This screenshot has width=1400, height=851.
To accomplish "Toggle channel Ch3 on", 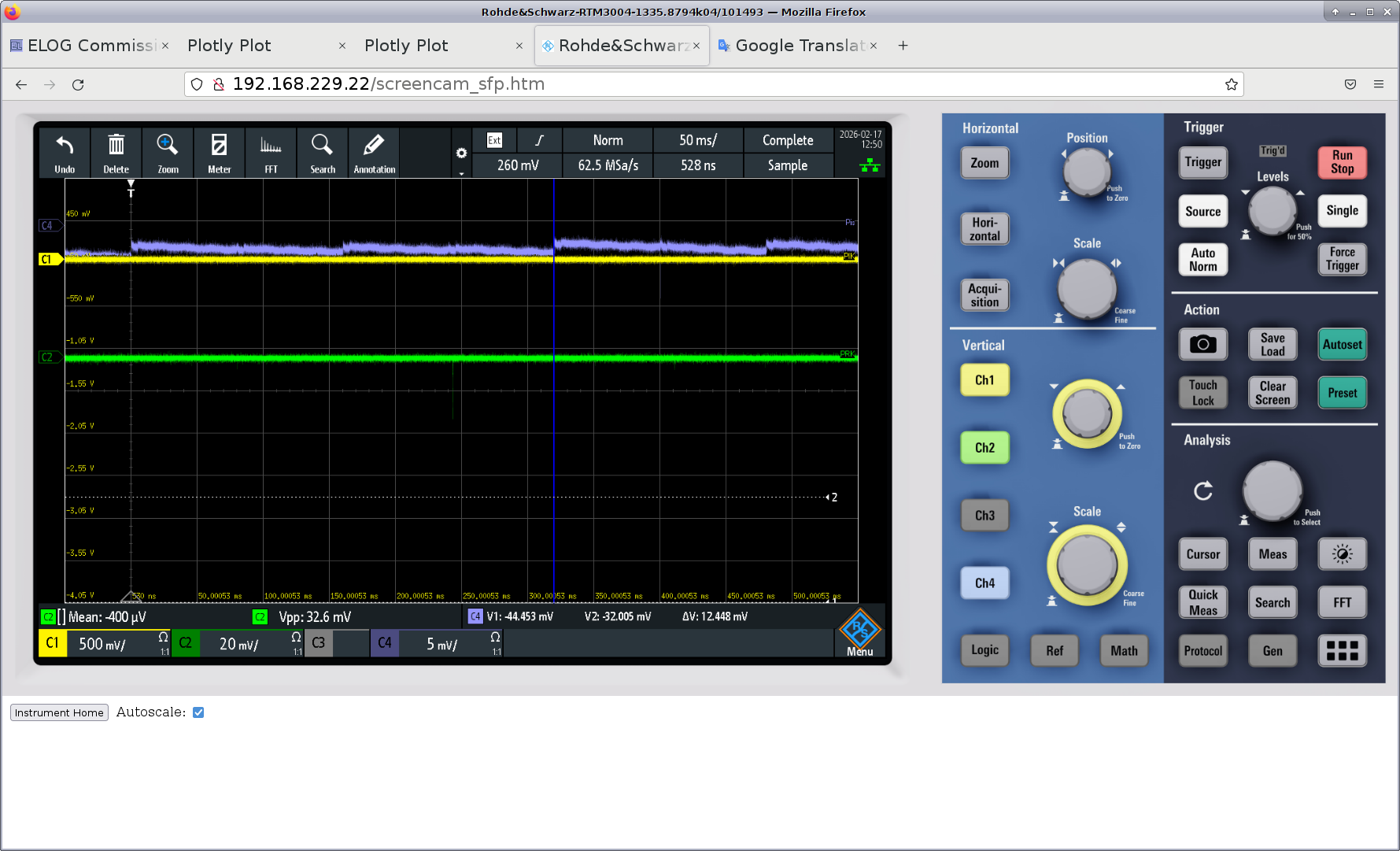I will tap(984, 516).
